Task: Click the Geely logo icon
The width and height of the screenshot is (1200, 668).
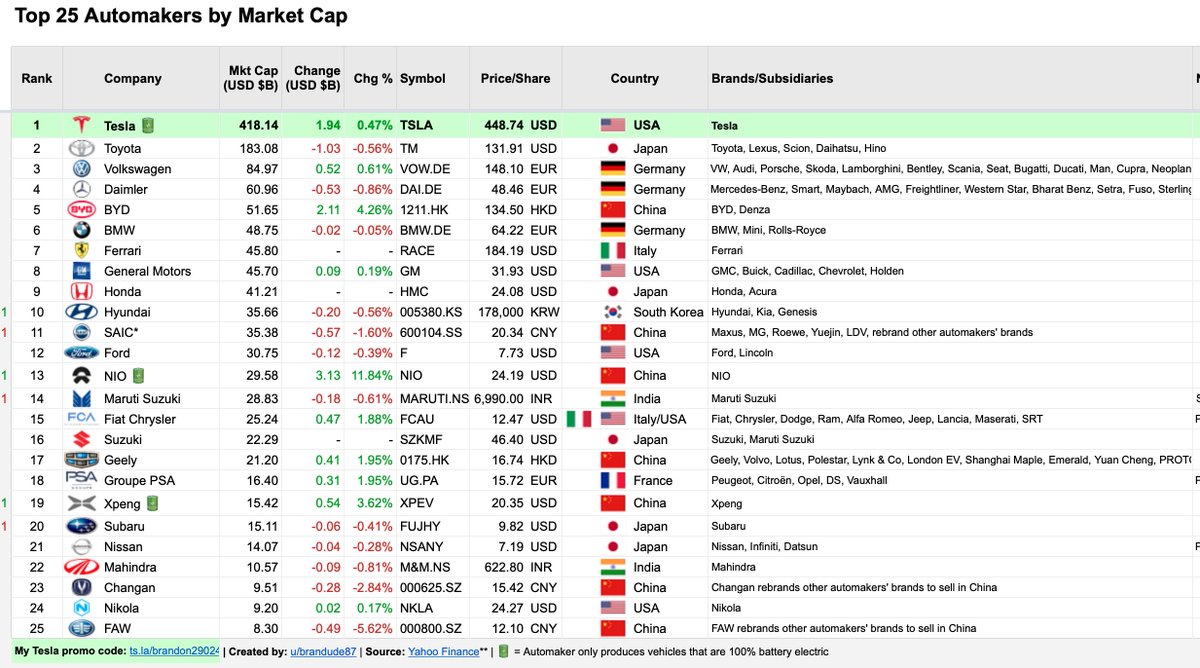Action: pos(81,460)
